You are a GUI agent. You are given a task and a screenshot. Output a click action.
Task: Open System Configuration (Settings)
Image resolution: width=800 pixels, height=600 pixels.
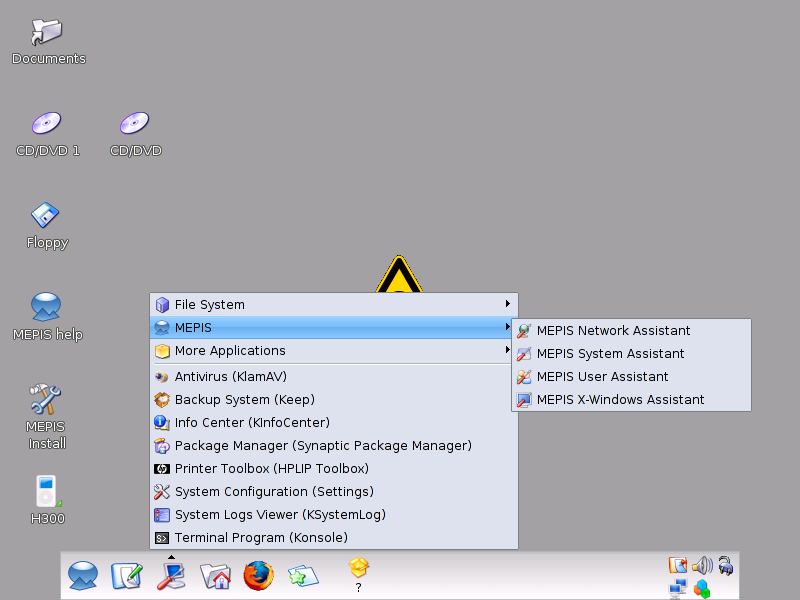pos(334,492)
